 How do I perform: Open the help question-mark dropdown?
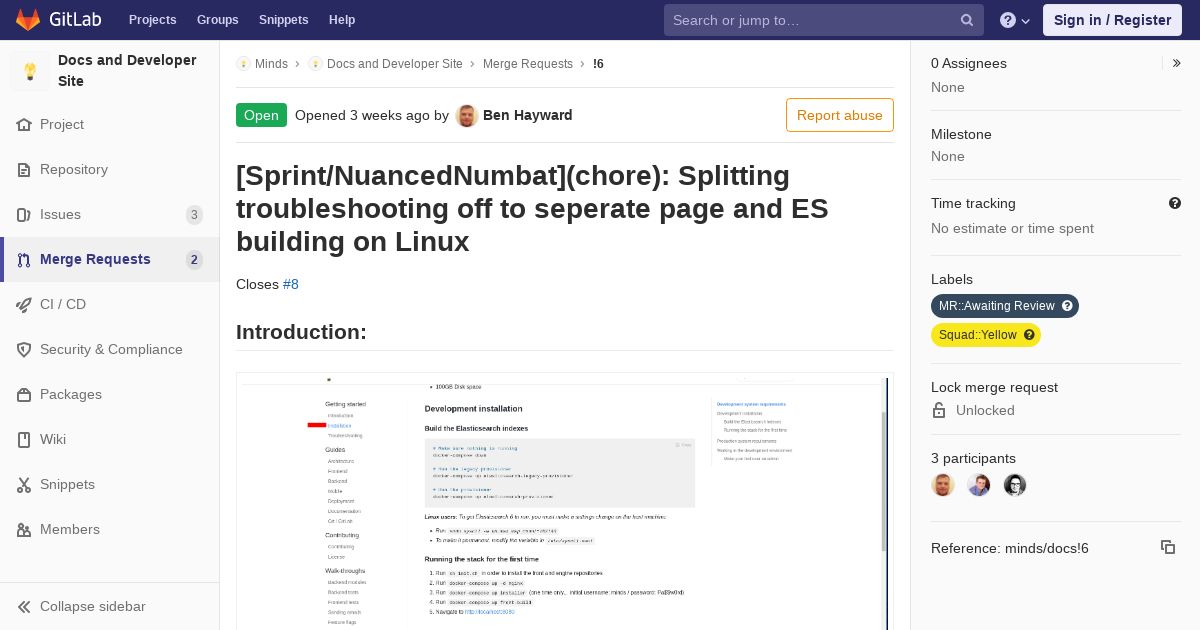click(x=1015, y=20)
